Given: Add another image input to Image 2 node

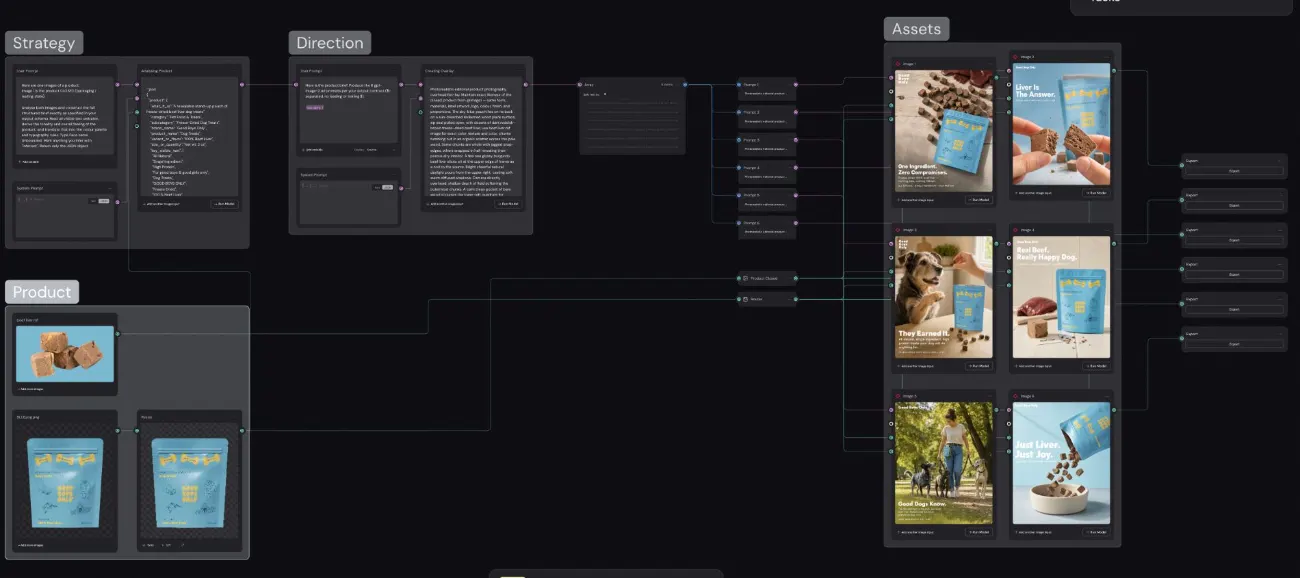Looking at the screenshot, I should (x=1034, y=192).
